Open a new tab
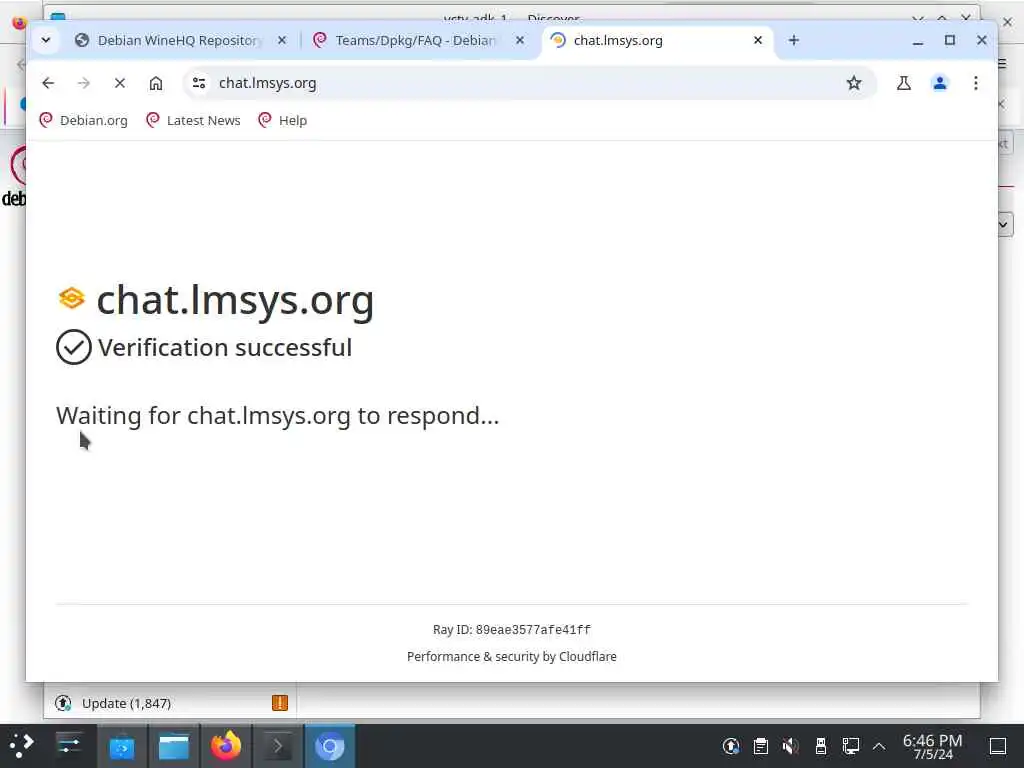 793,40
